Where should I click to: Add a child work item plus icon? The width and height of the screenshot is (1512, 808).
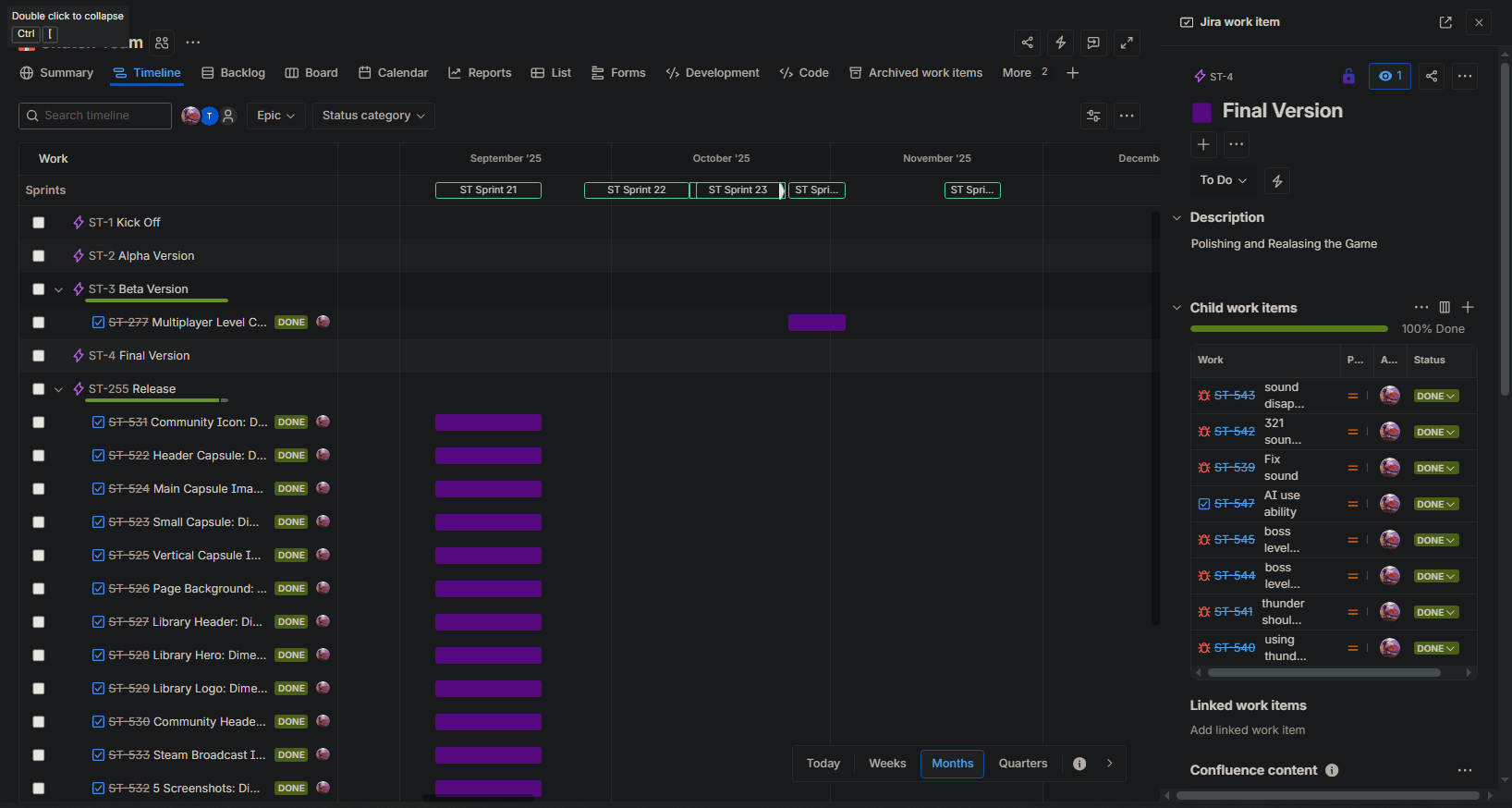1468,307
